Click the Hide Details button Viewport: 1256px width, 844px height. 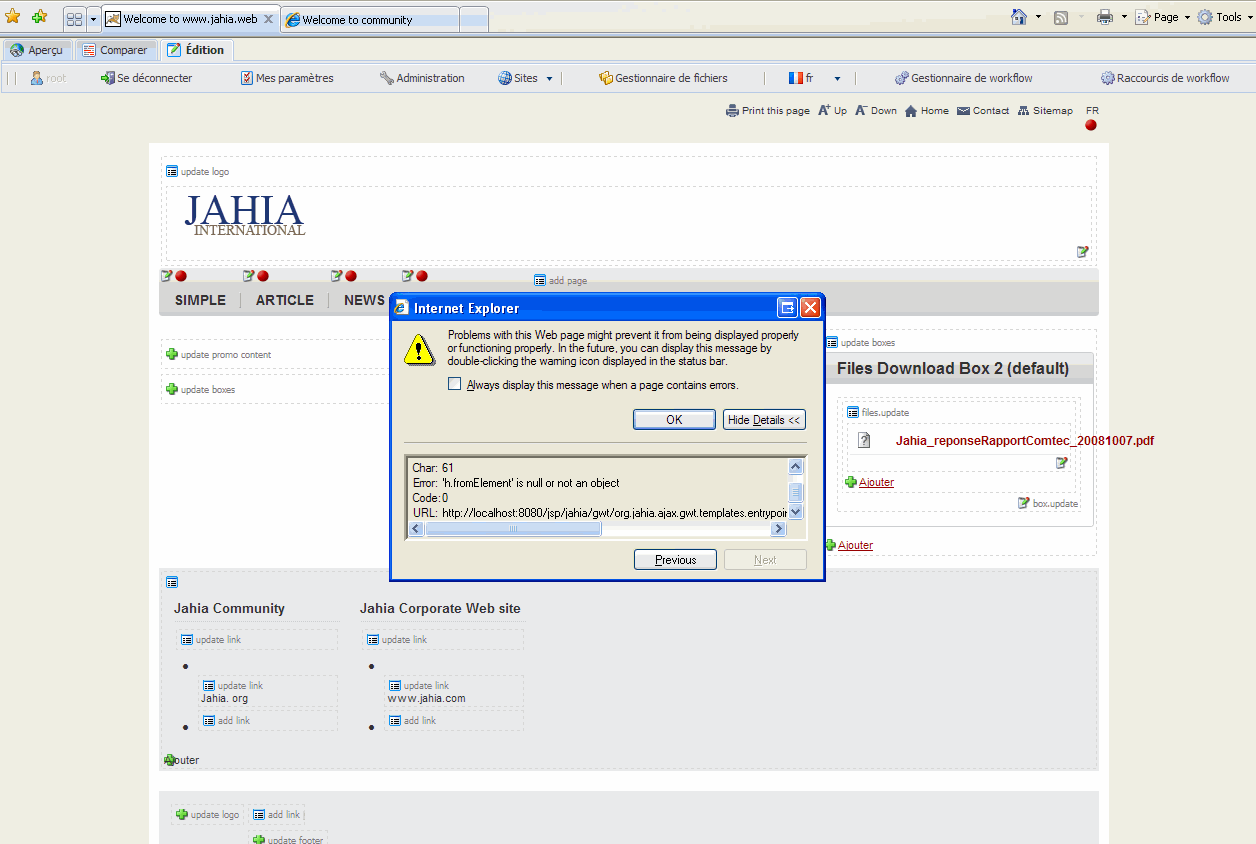coord(764,420)
